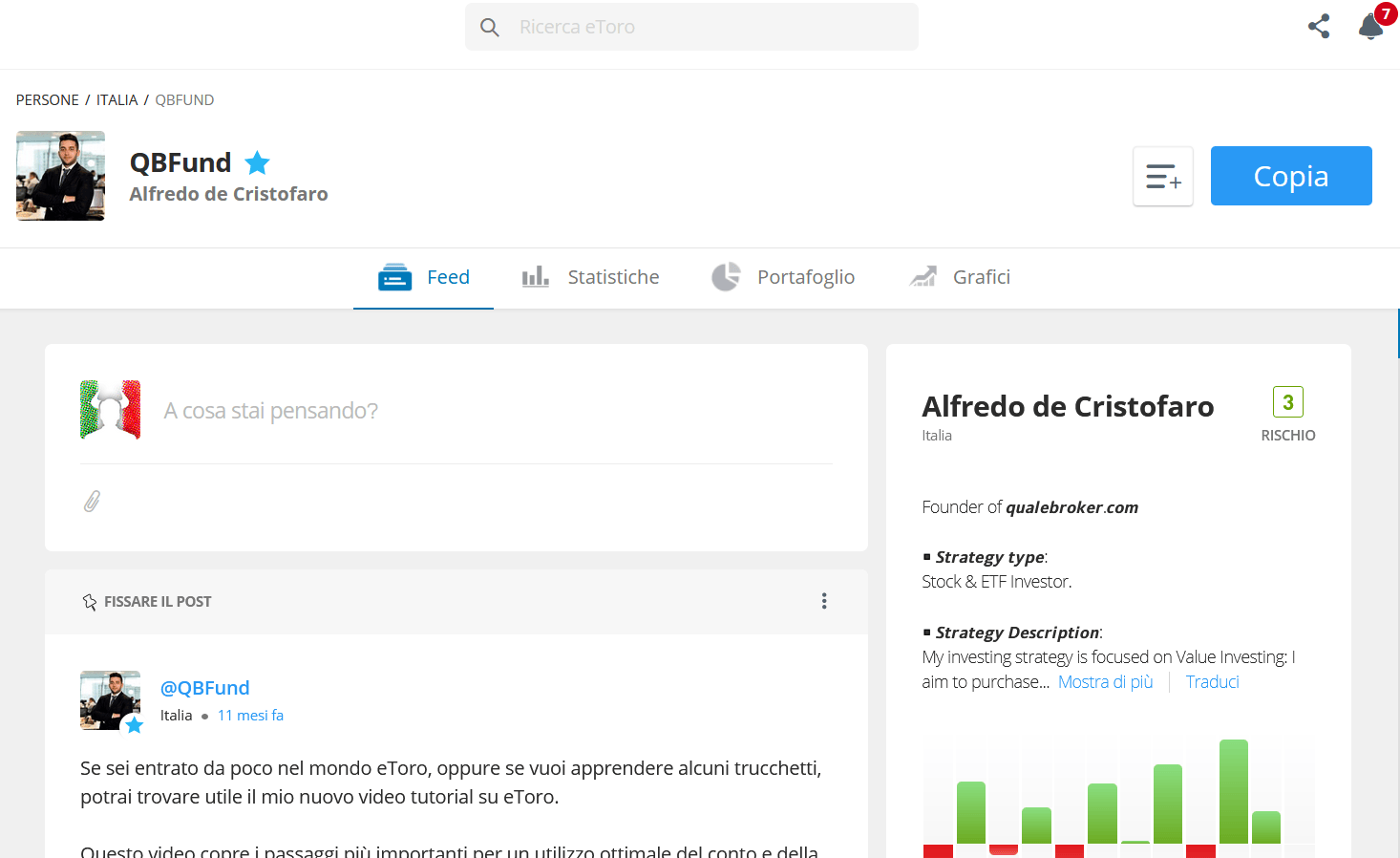Click tallest green bar in performance chart
Viewport: 1400px width, 858px height.
(x=1234, y=791)
